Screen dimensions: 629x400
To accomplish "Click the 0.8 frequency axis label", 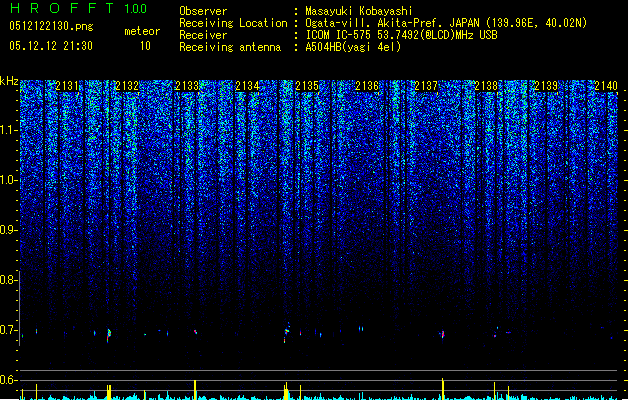I will coord(9,280).
